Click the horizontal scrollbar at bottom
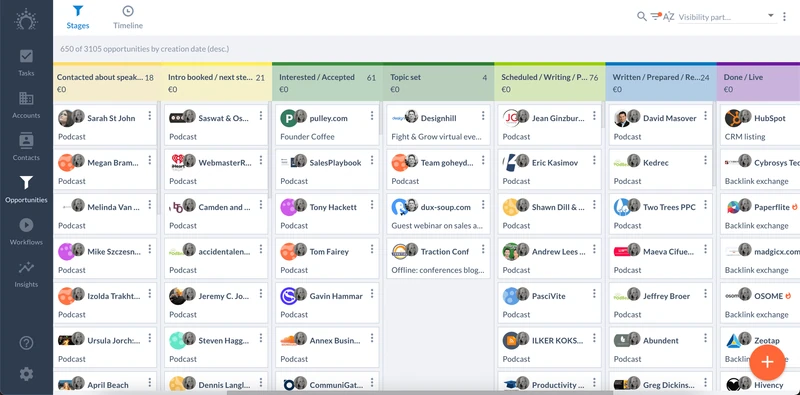 tap(420, 392)
